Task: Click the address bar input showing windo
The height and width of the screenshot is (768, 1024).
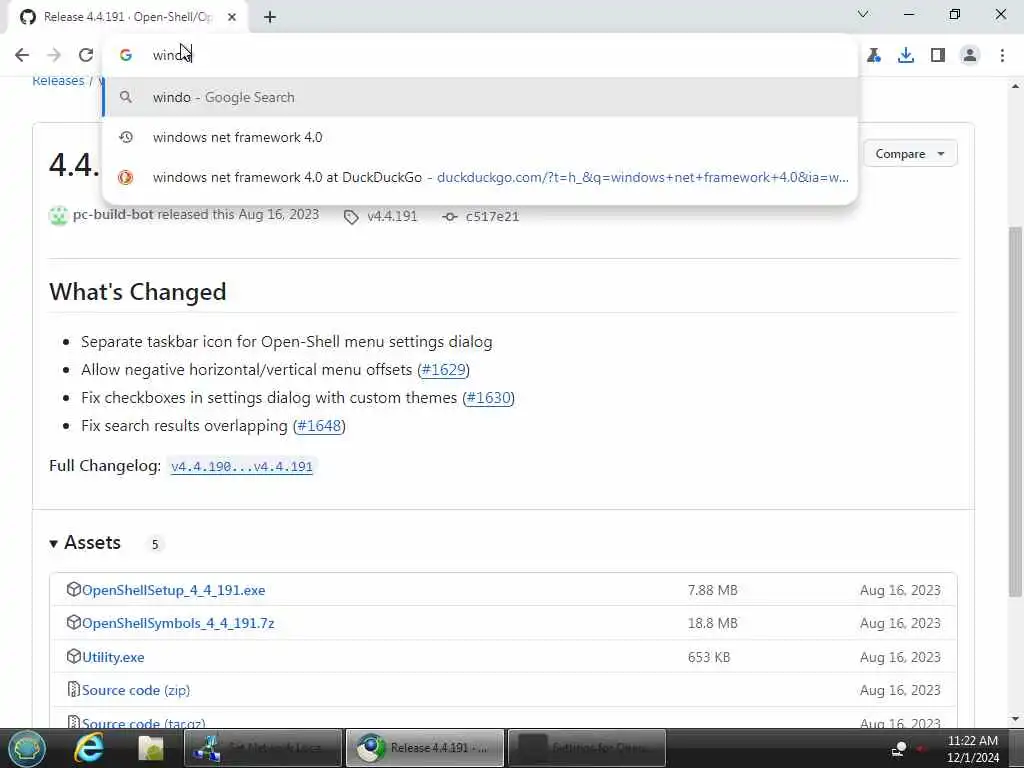Action: tap(480, 55)
